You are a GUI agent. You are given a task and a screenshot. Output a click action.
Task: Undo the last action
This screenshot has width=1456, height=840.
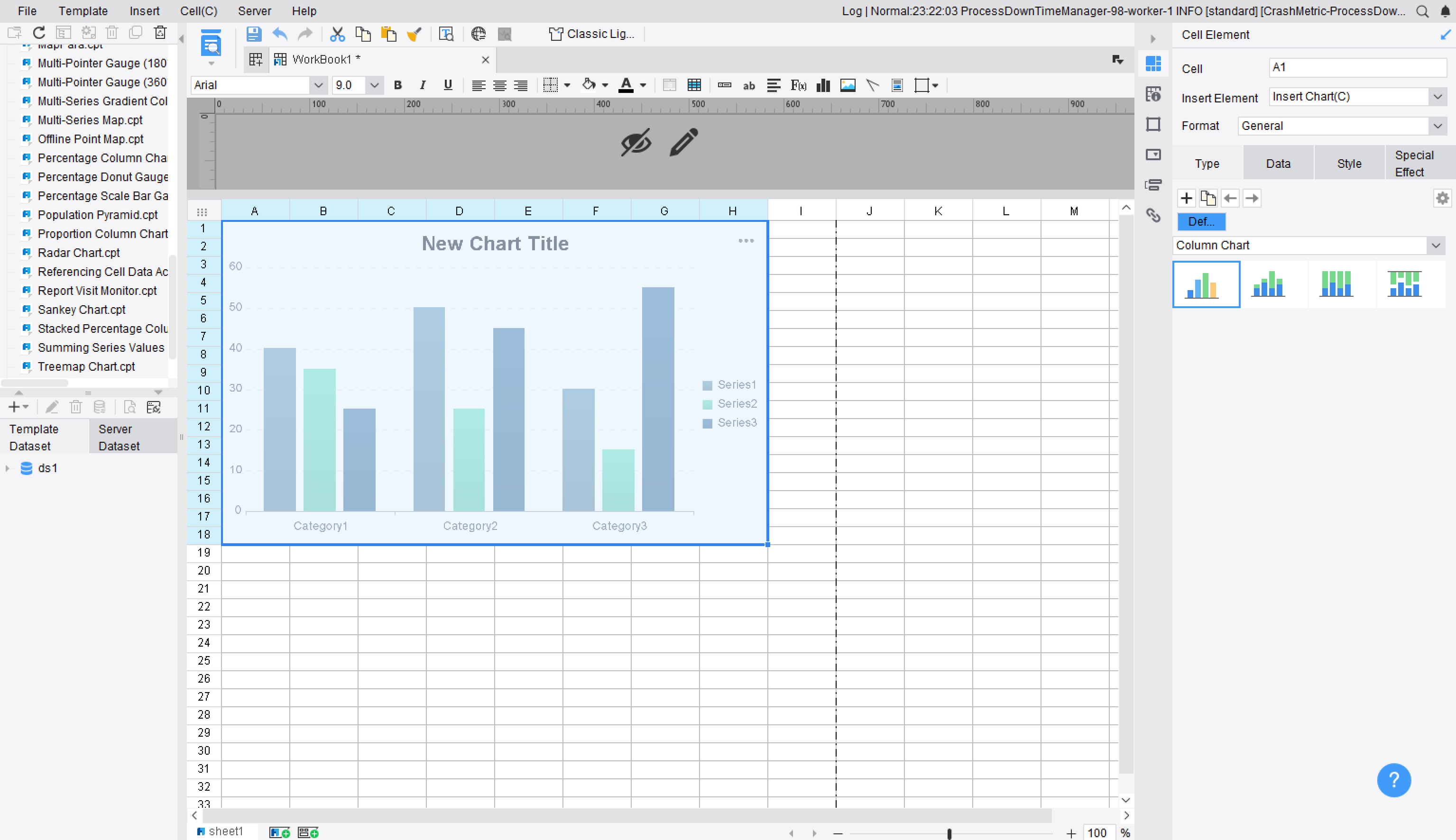coord(280,34)
